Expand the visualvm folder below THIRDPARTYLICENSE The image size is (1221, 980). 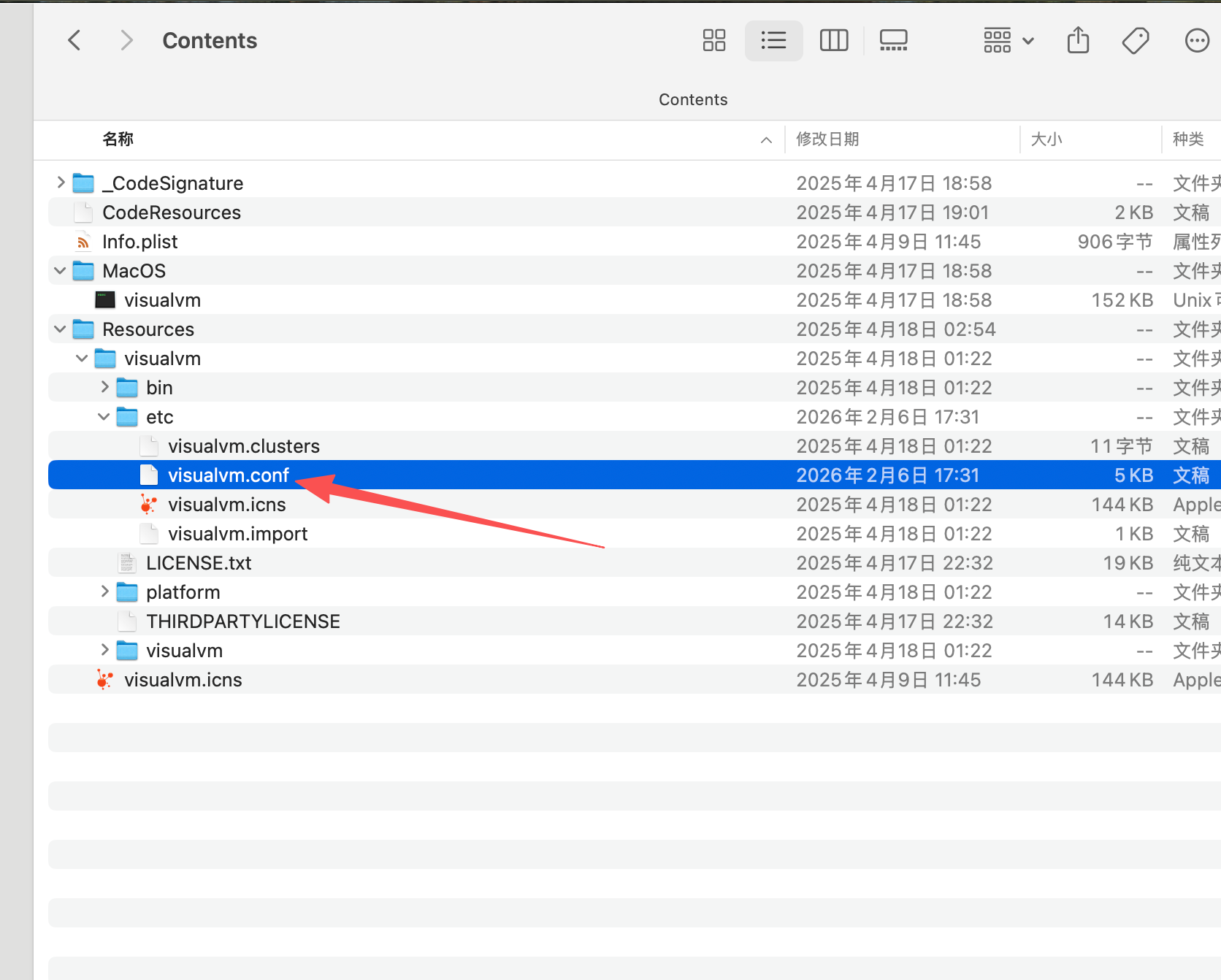click(104, 650)
